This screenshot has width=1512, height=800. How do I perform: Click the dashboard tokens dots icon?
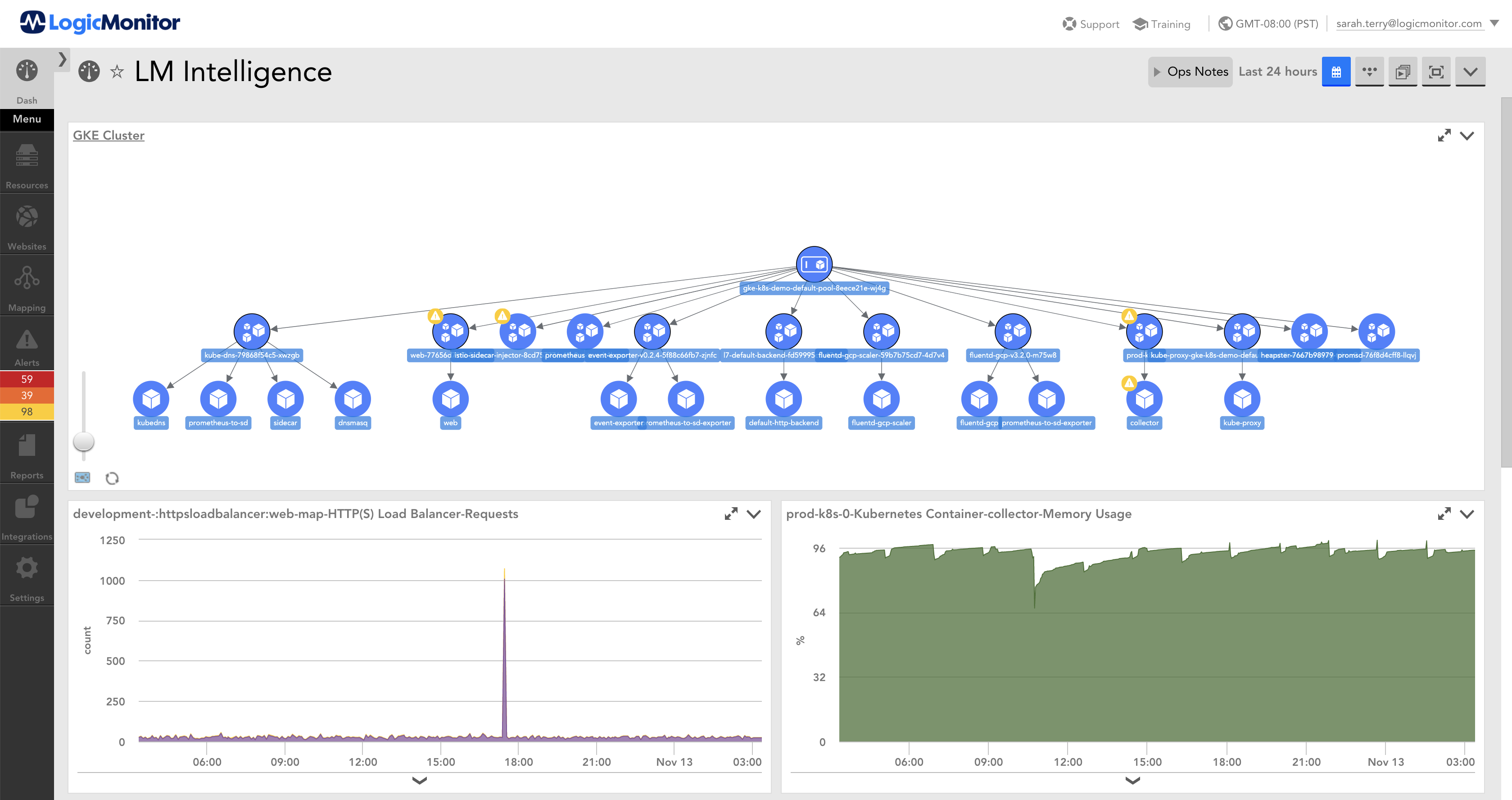[1369, 72]
